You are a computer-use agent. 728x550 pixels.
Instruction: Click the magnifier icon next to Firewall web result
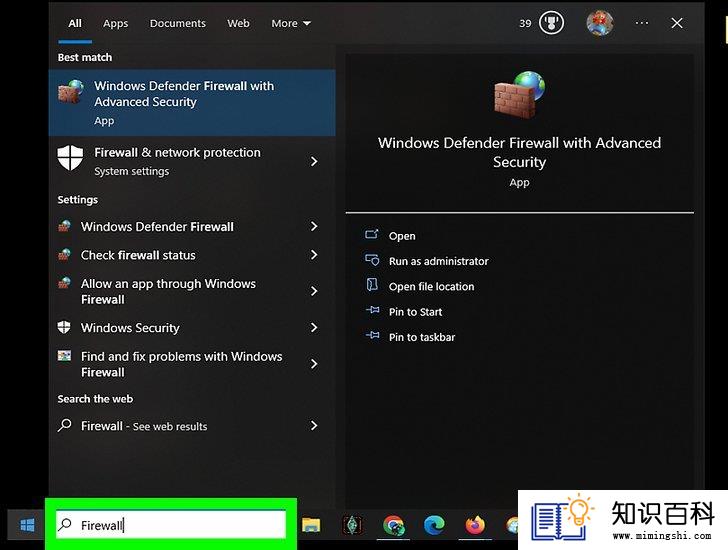[65, 425]
